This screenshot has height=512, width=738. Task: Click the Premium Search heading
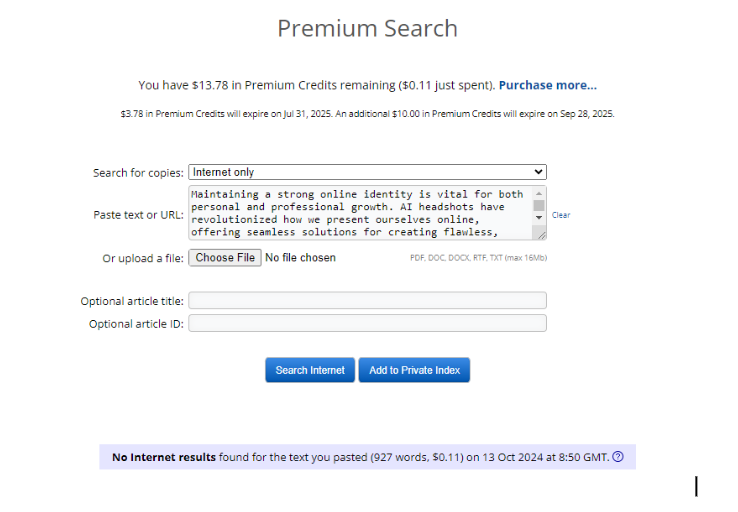tap(367, 28)
